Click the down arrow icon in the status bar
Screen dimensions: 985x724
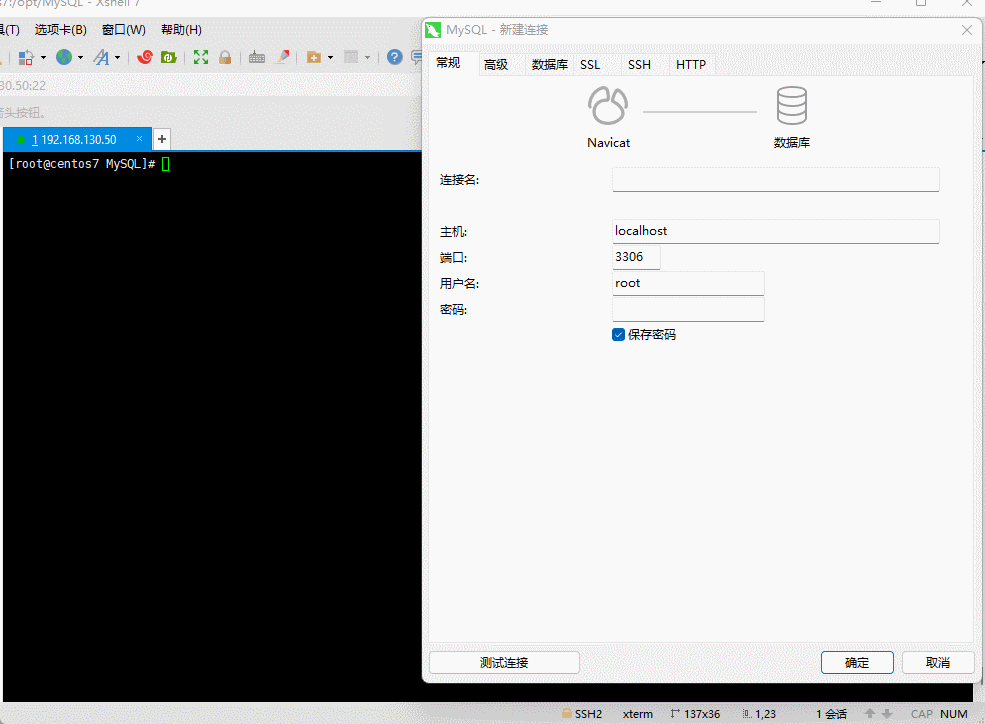pos(887,713)
